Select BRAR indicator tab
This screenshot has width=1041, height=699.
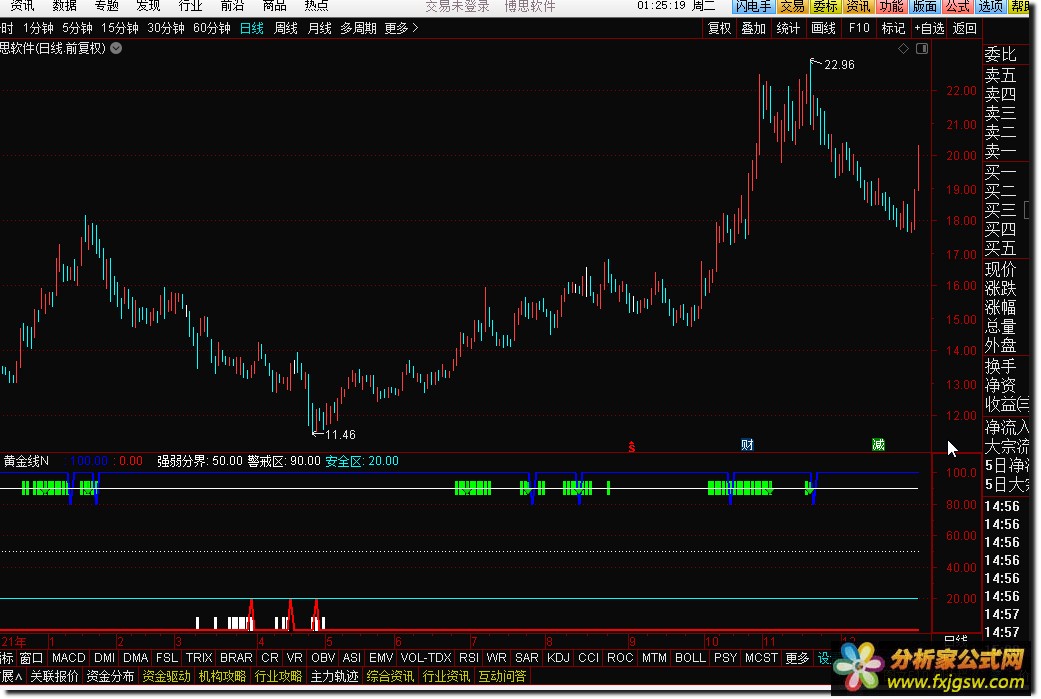point(236,658)
